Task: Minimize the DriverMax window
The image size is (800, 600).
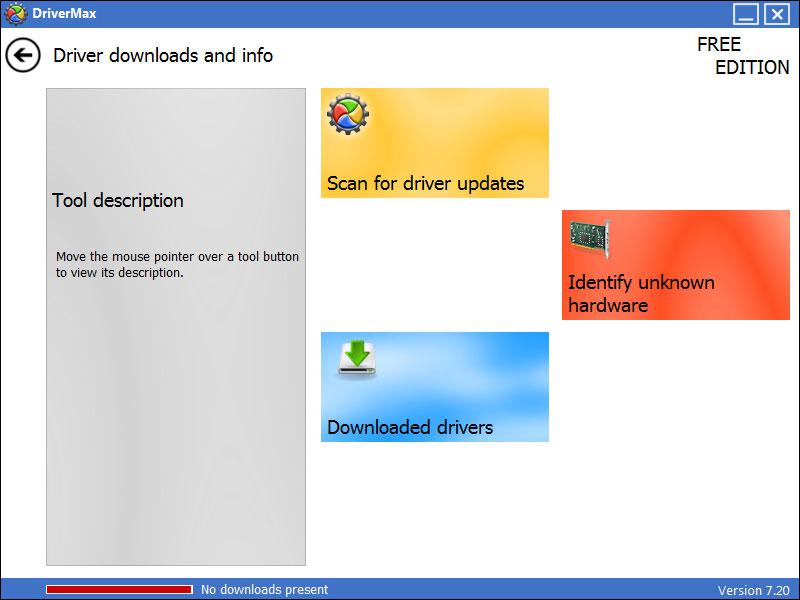Action: (x=745, y=14)
